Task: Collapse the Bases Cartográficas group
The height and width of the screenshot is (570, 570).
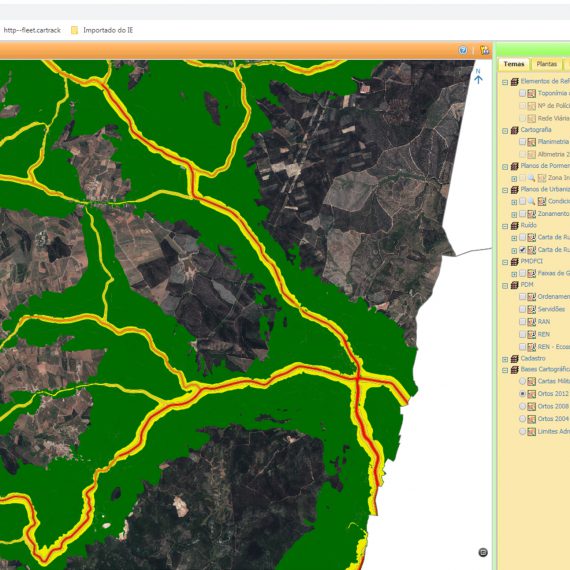Action: (x=505, y=371)
